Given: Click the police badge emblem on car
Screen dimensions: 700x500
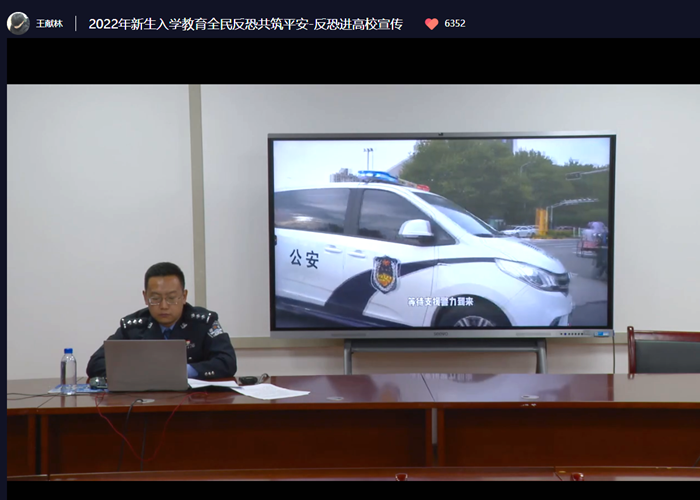Looking at the screenshot, I should (384, 274).
